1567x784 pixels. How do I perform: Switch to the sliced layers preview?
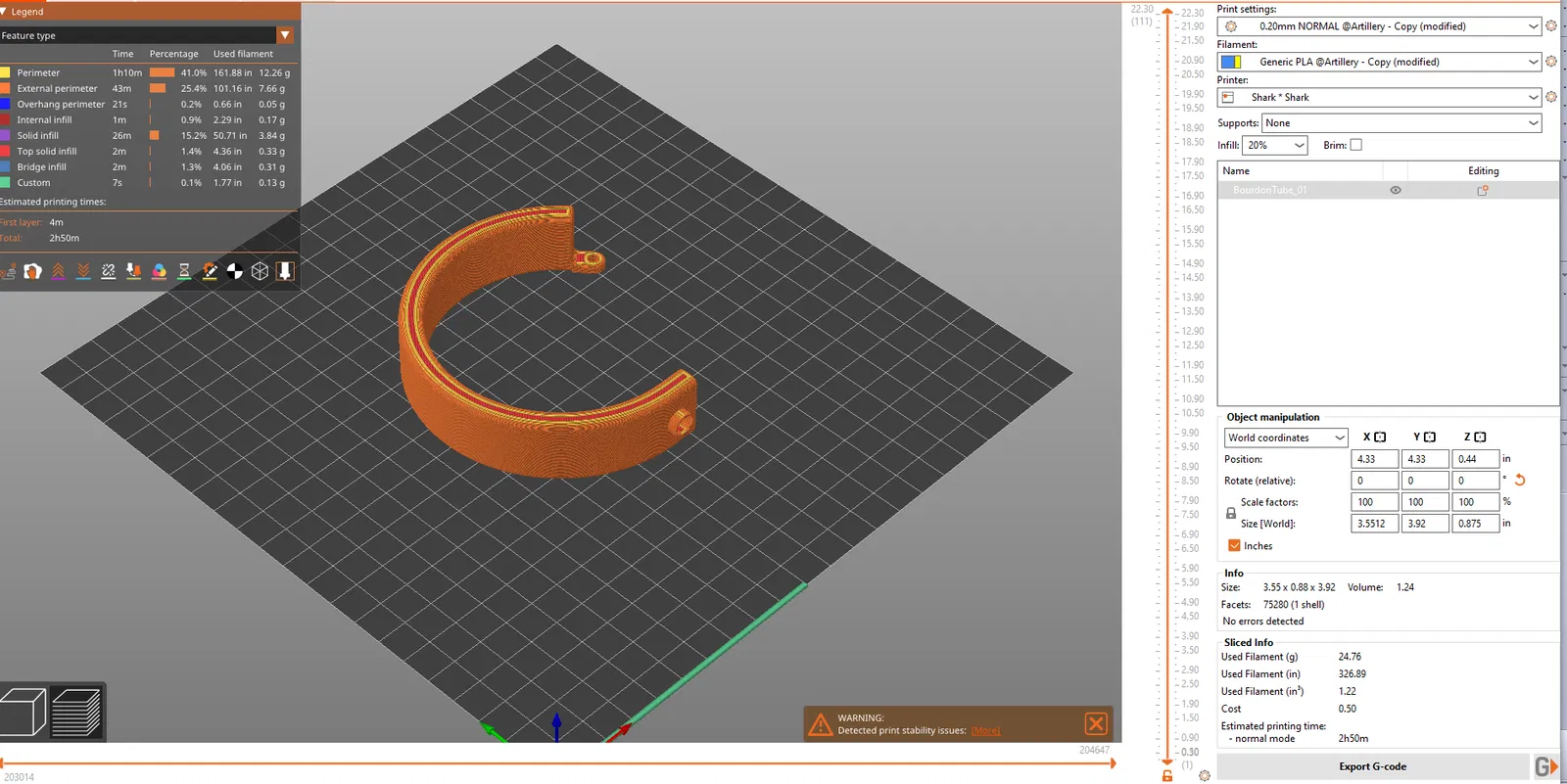click(76, 712)
